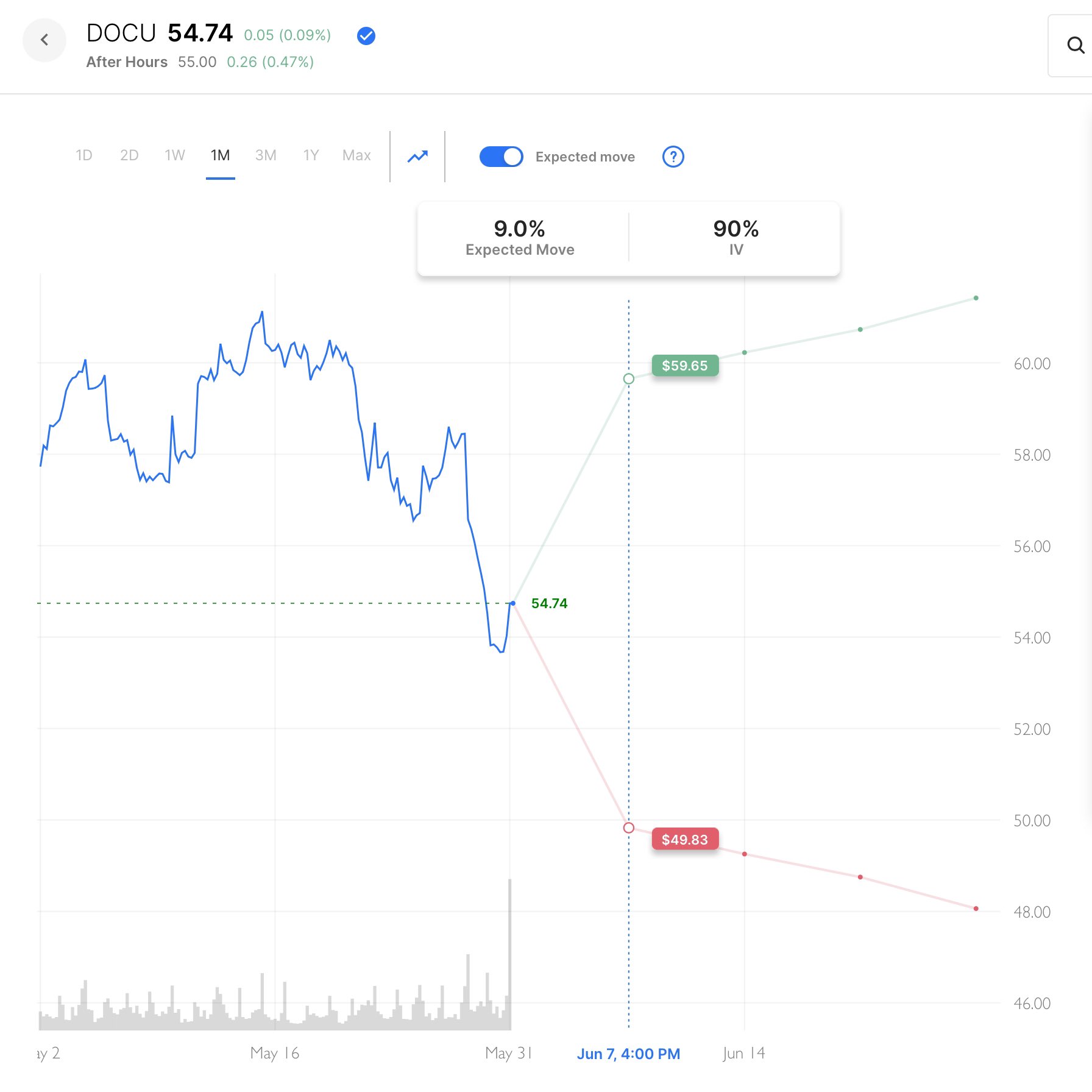Screen dimensions: 1092x1092
Task: Click the $49.83 lower price label
Action: pos(685,840)
